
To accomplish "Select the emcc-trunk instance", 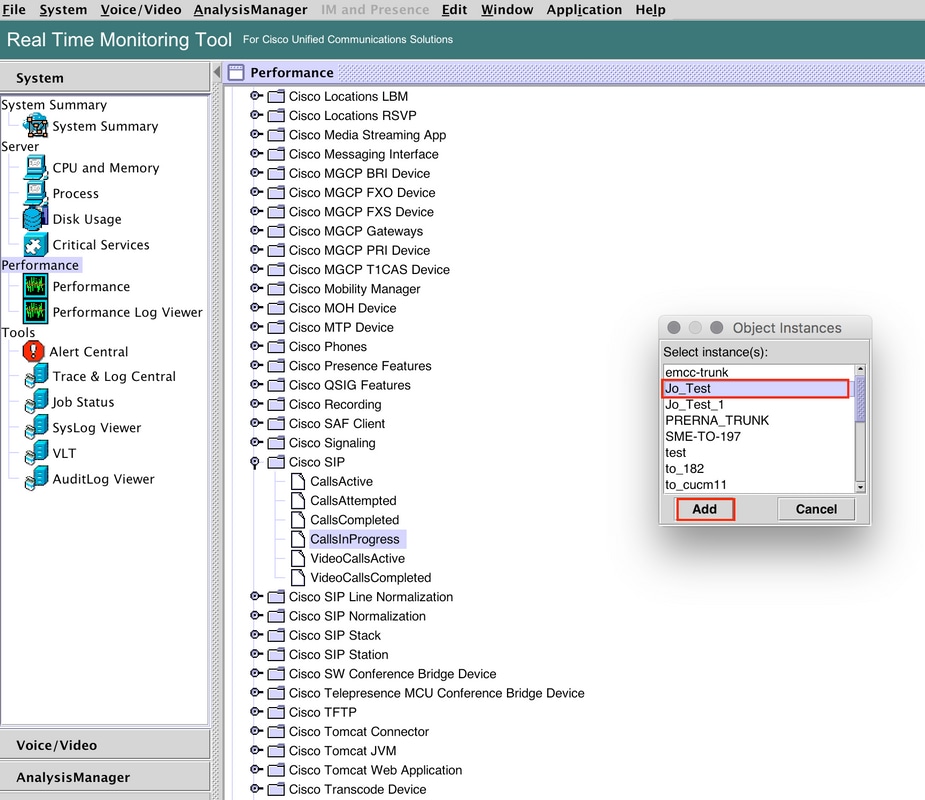I will (759, 372).
